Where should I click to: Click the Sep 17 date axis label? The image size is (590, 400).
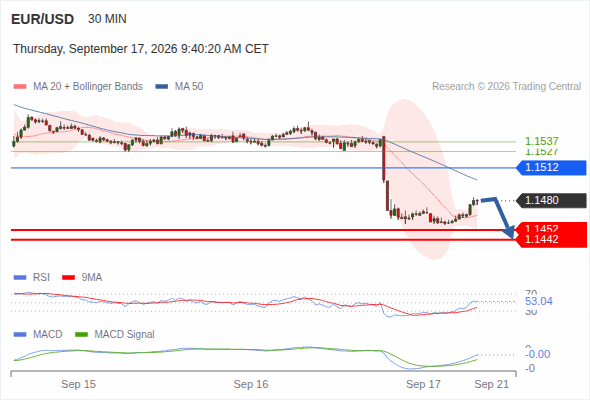click(423, 384)
